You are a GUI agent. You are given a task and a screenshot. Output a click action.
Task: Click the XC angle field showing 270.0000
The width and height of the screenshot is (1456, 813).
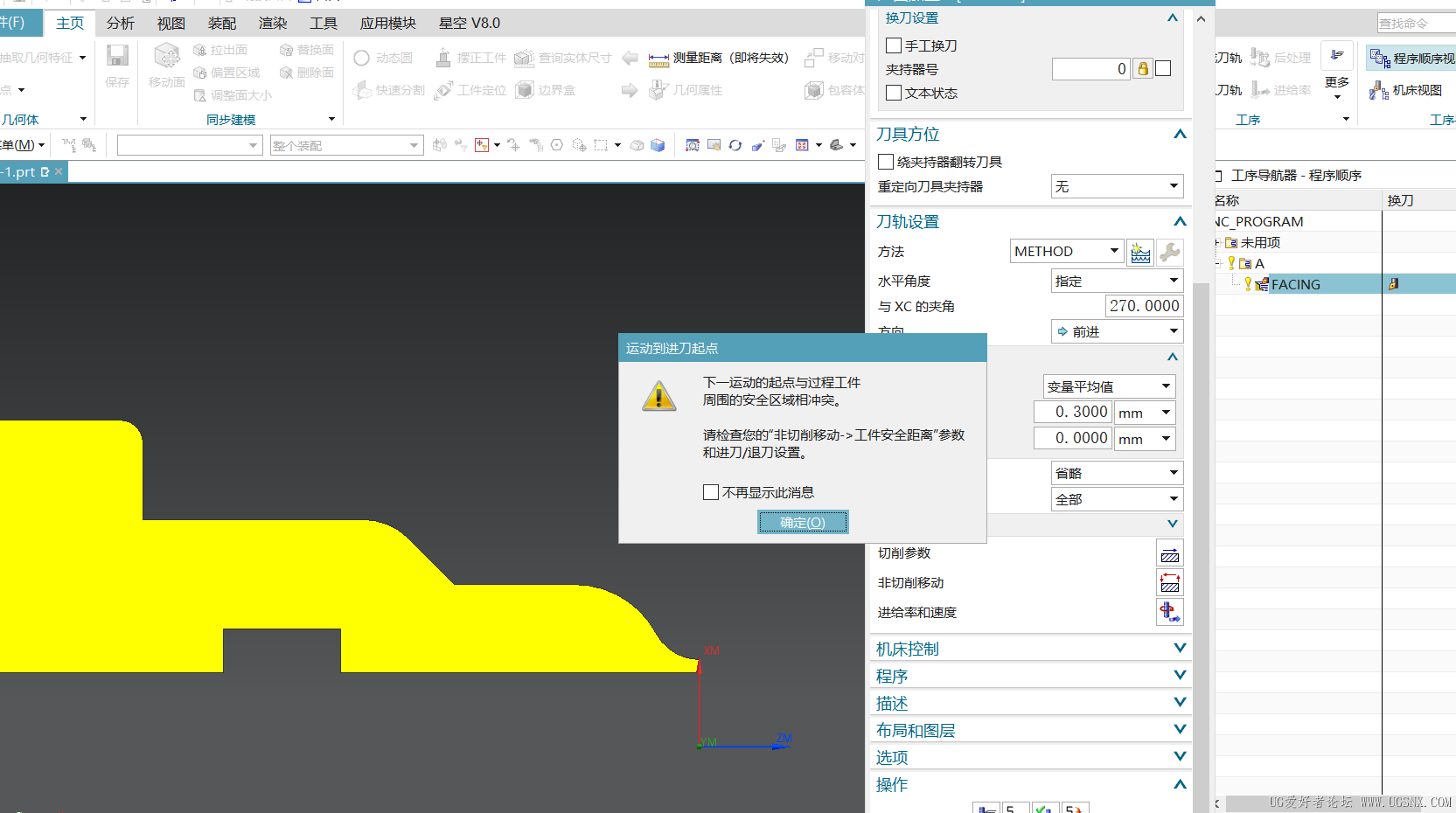tap(1145, 306)
